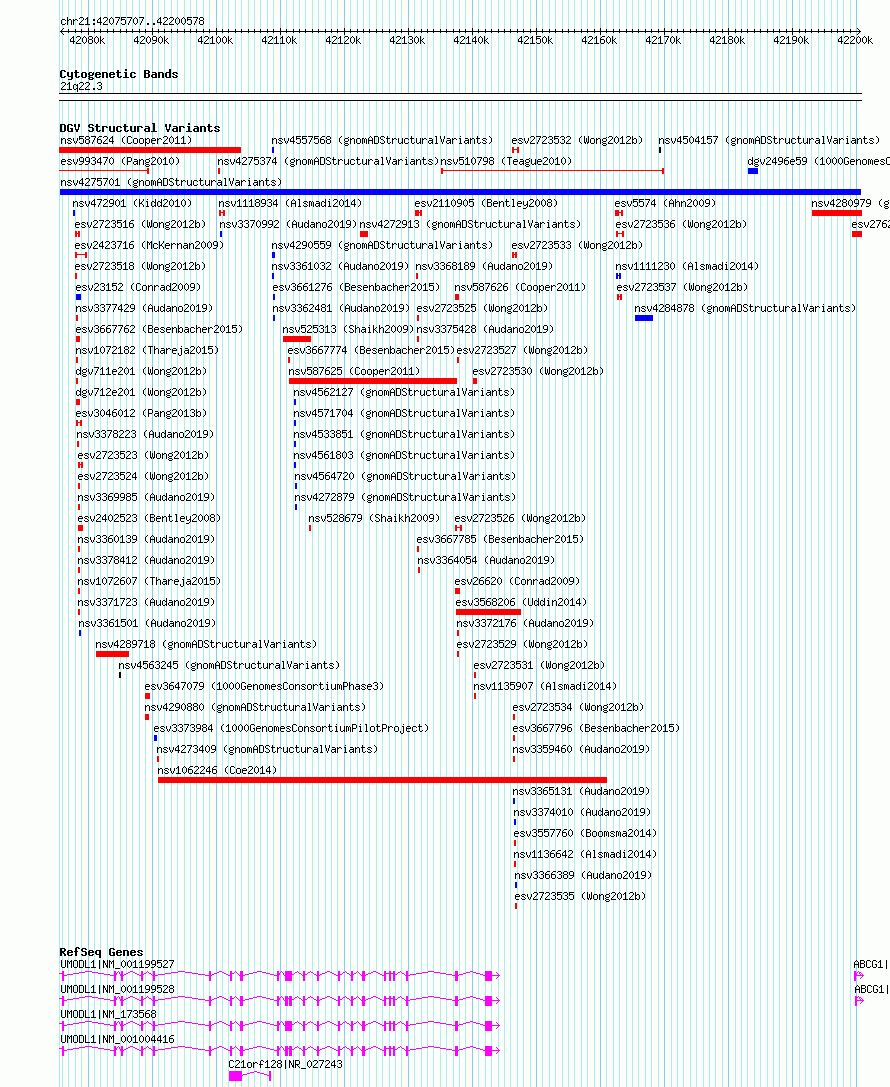The width and height of the screenshot is (890, 1087).
Task: Click the esv3568206 (Uddin2014) label
Action: pyautogui.click(x=521, y=602)
